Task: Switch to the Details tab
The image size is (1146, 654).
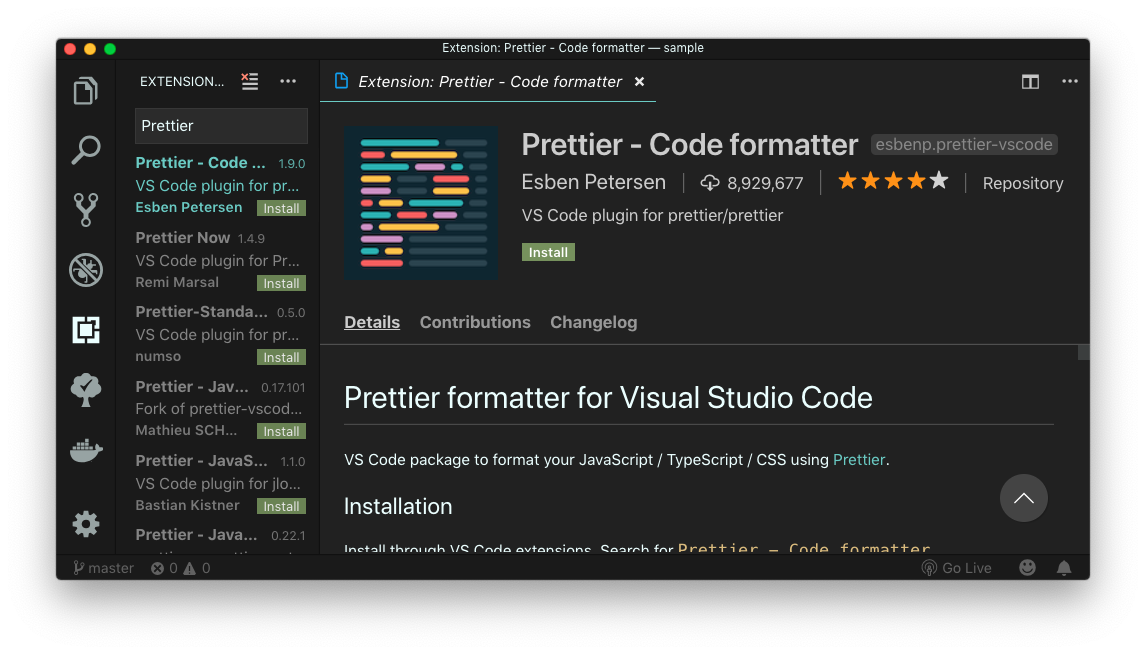Action: click(372, 322)
